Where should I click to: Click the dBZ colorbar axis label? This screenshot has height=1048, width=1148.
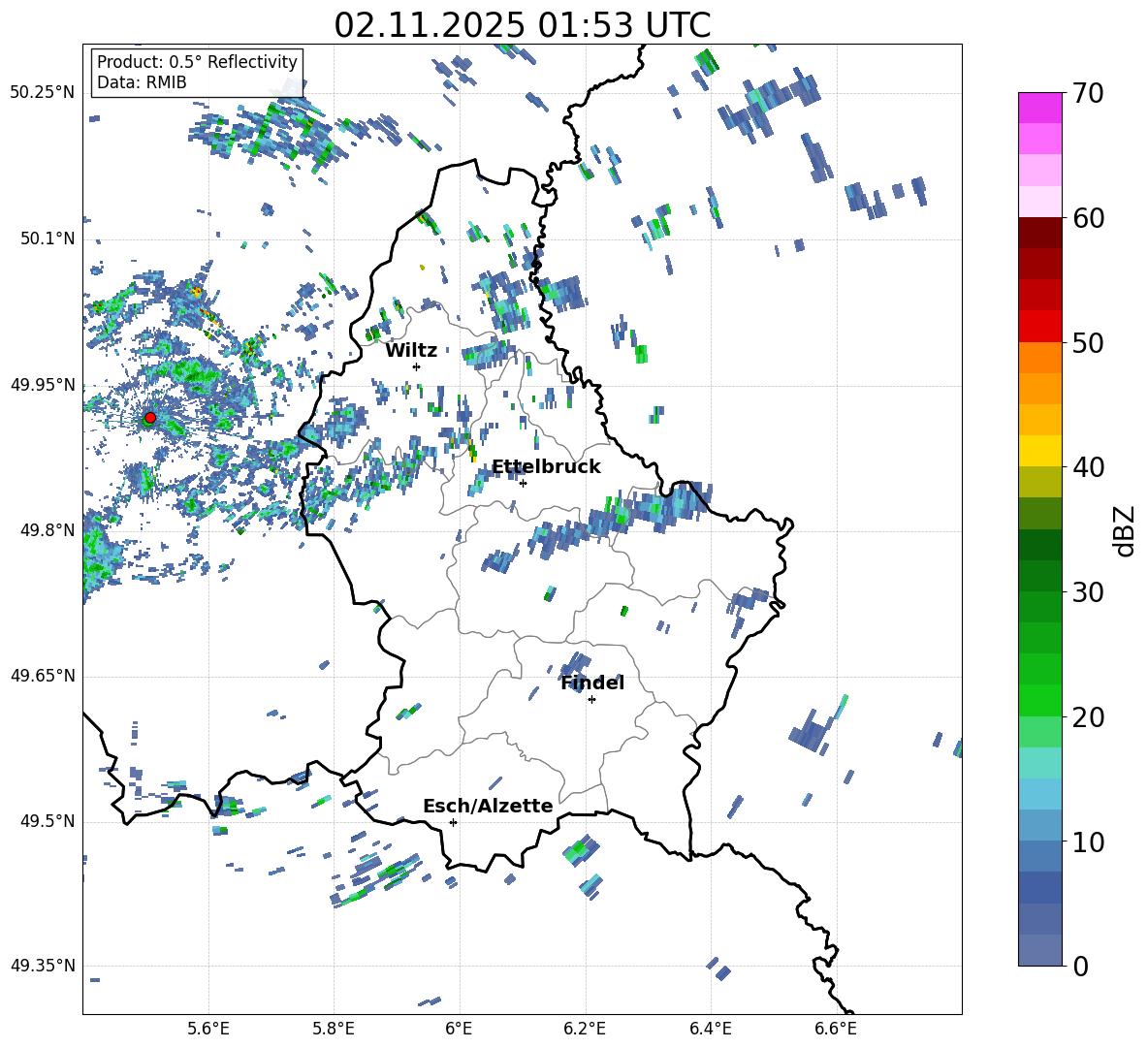tap(1125, 530)
